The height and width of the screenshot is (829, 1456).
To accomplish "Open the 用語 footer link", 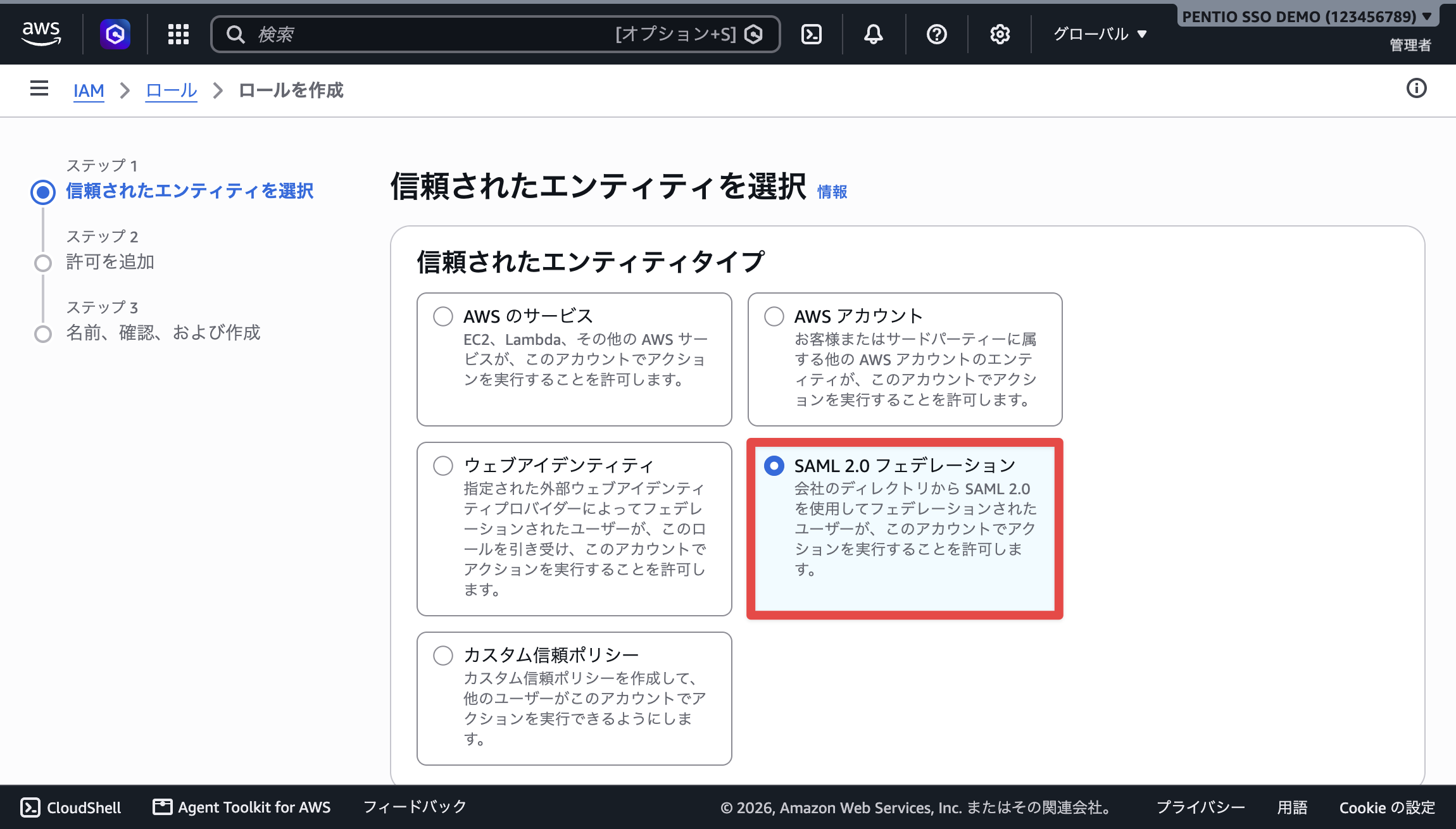I will pos(1292,807).
